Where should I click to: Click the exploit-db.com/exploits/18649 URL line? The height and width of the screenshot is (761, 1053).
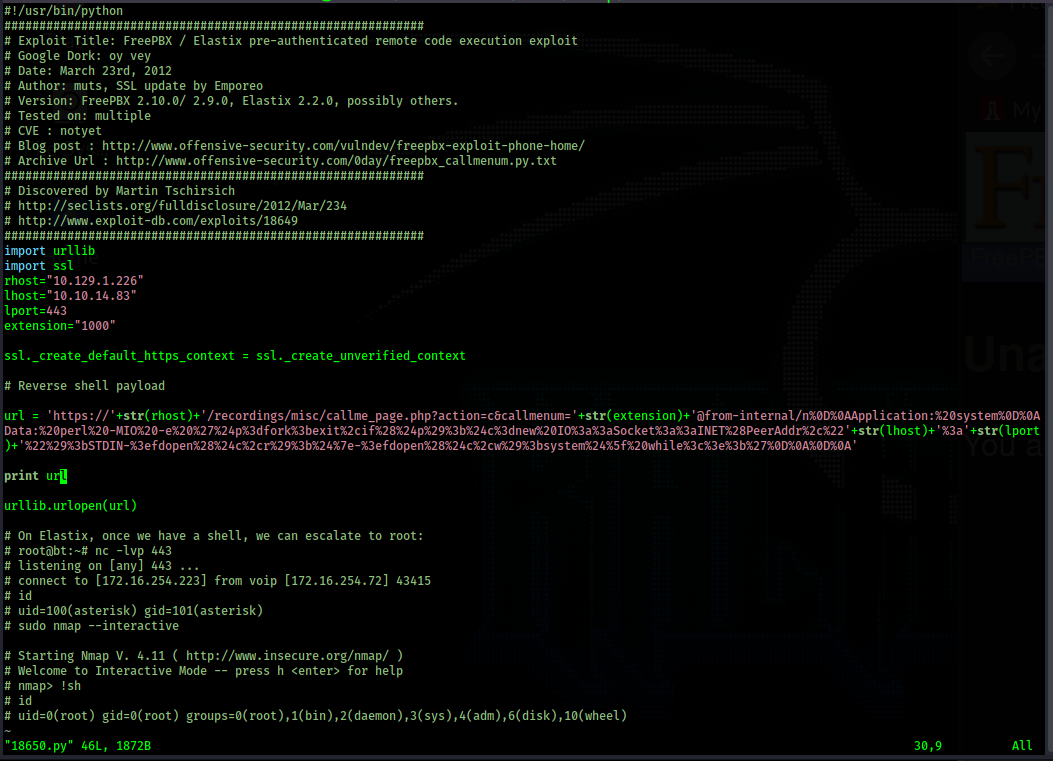[x=151, y=221]
